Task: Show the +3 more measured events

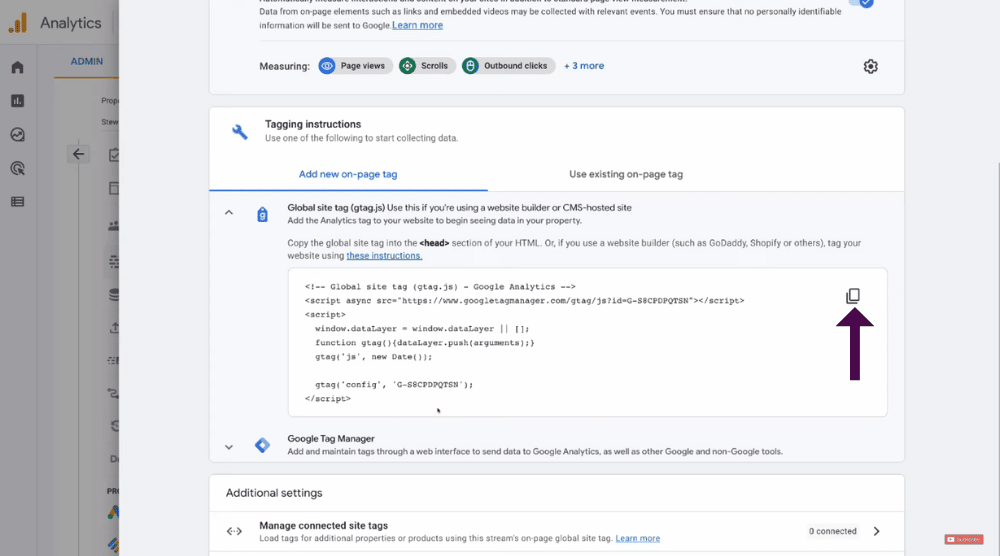Action: [584, 66]
